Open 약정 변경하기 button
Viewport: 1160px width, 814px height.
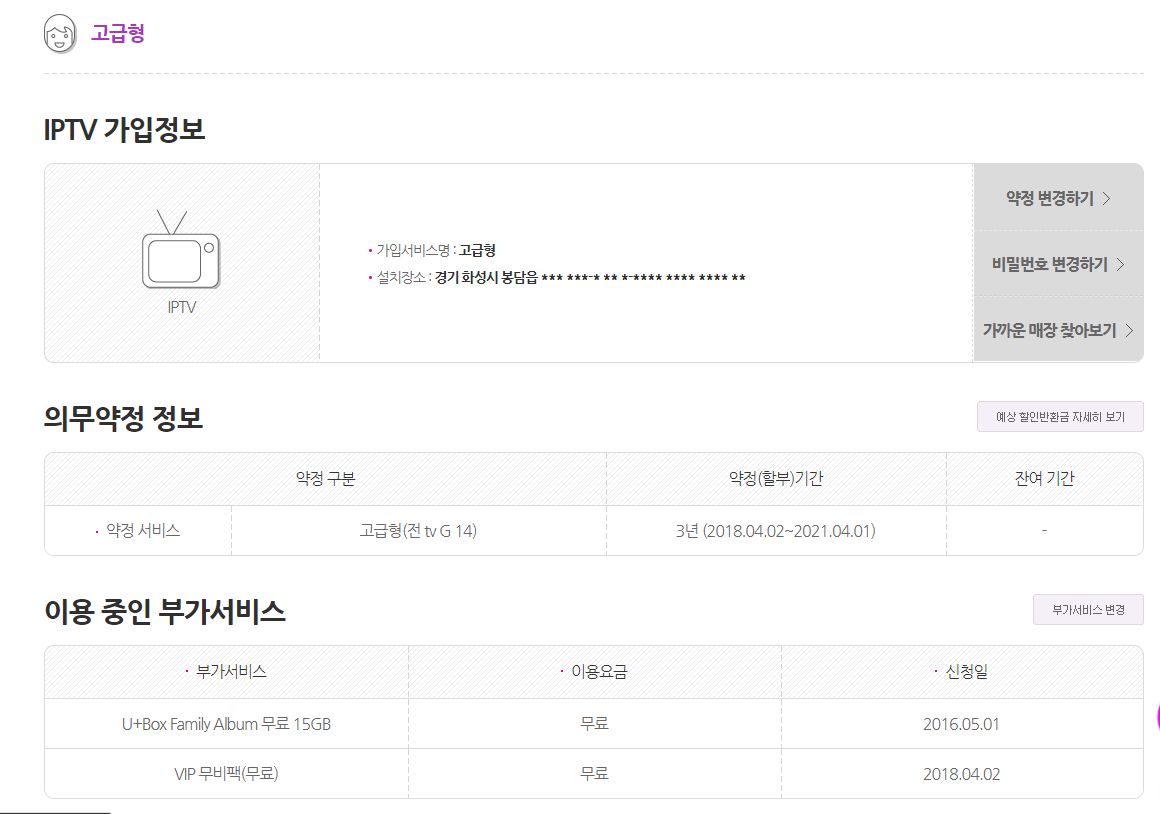[x=1058, y=198]
